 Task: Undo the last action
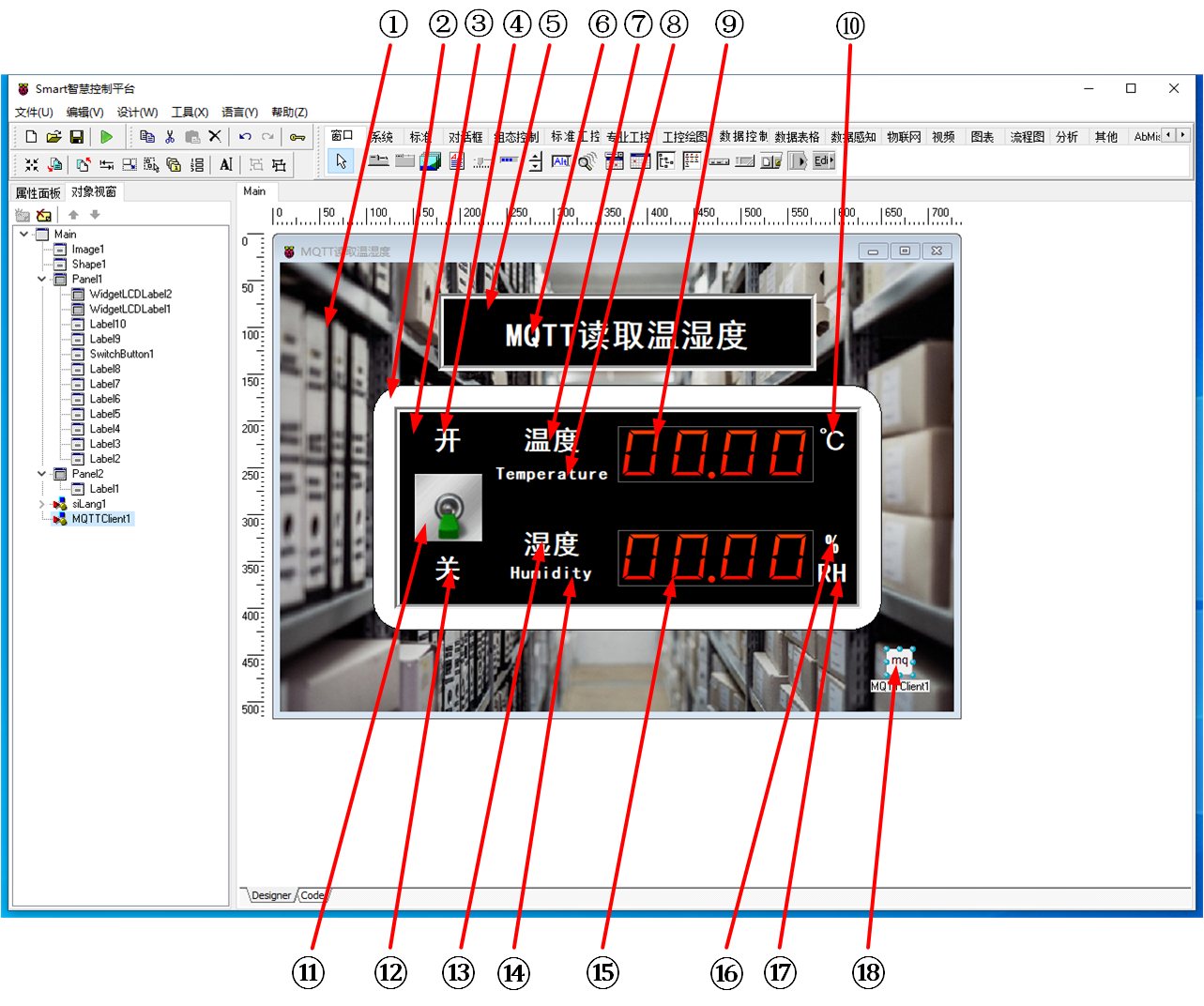click(245, 137)
